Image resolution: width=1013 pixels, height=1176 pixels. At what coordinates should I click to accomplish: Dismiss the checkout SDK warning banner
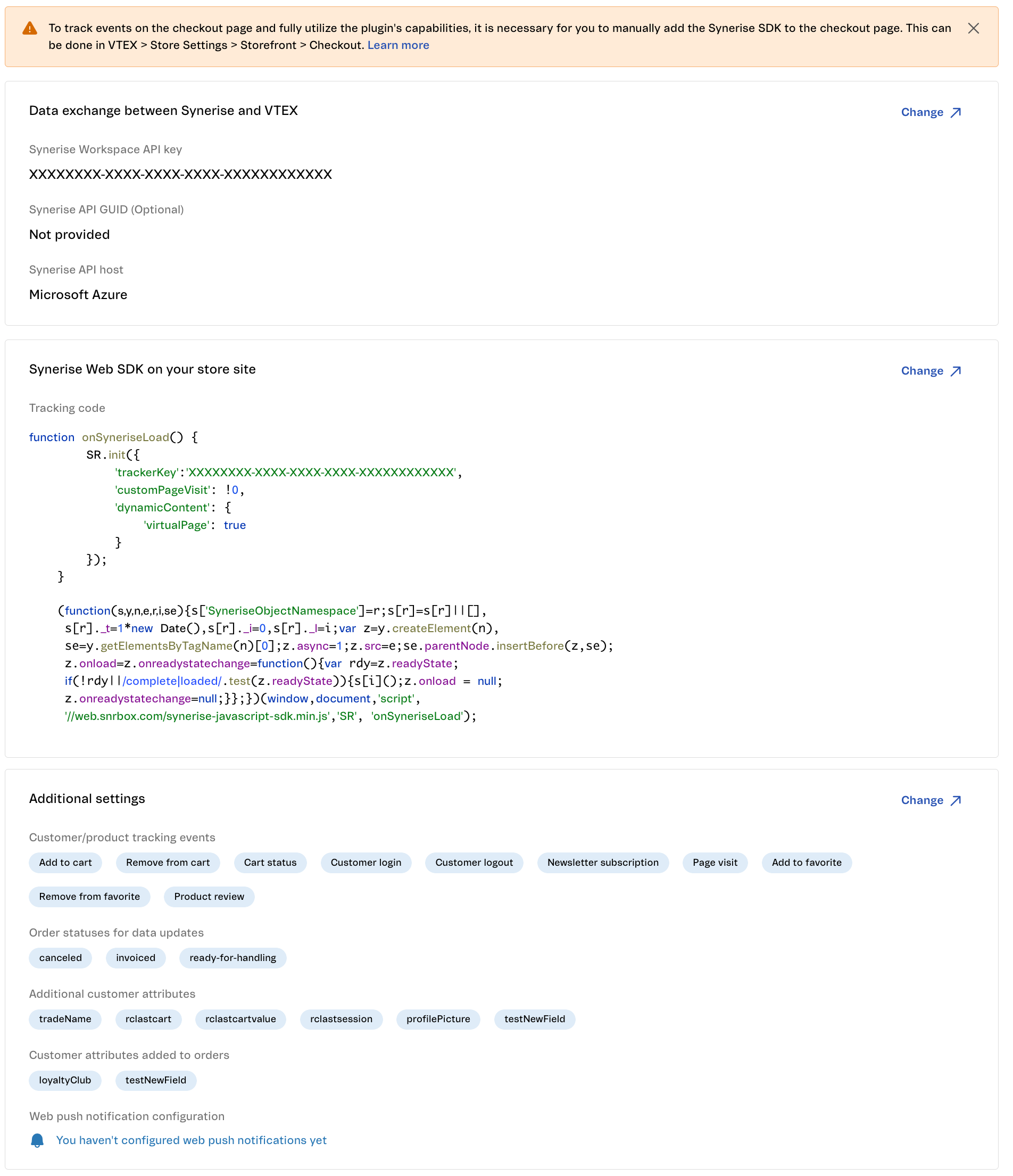tap(974, 28)
